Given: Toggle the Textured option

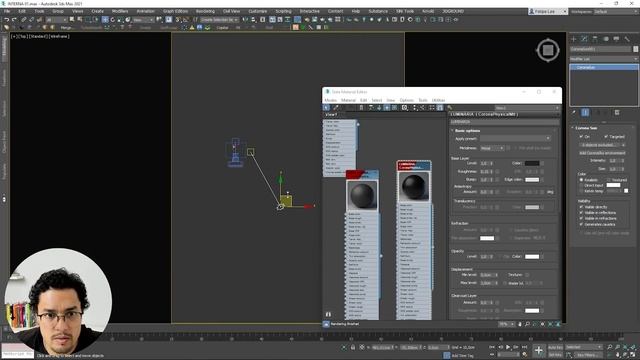Looking at the screenshot, I should point(609,180).
